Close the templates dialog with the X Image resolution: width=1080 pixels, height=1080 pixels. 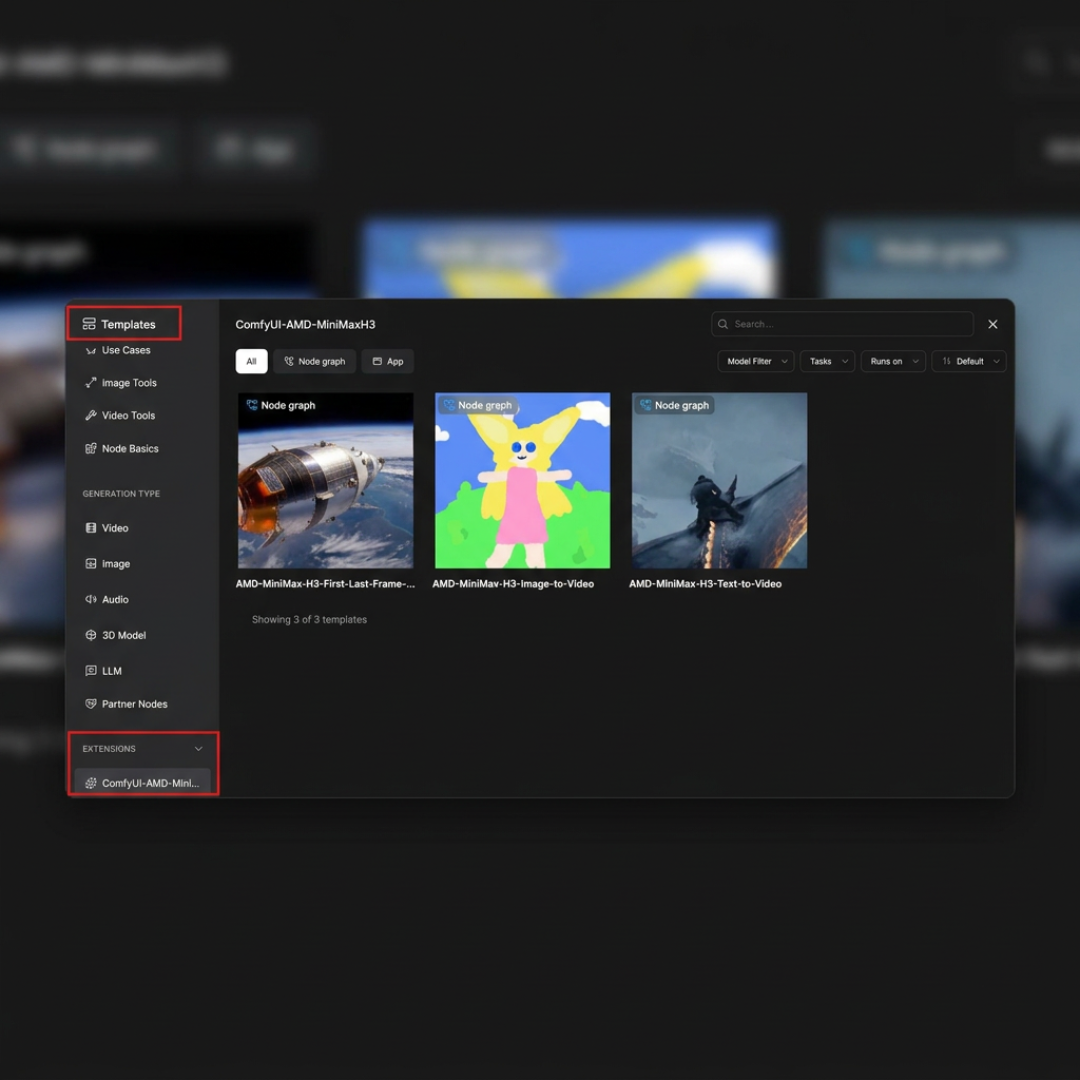pyautogui.click(x=993, y=324)
